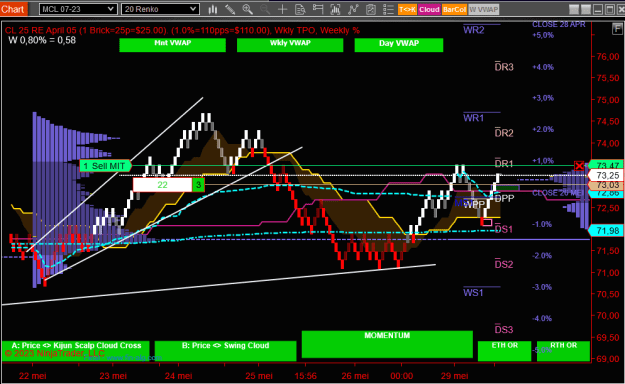Viewport: 625px width, 384px height.
Task: Click the WS1 pivot label
Action: (x=473, y=293)
